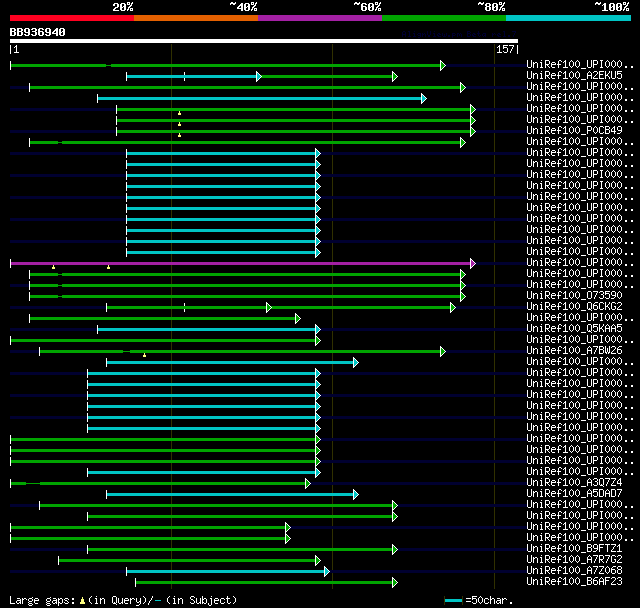
Task: Click the purple ~60% identity legend segment
Action: 320,18
